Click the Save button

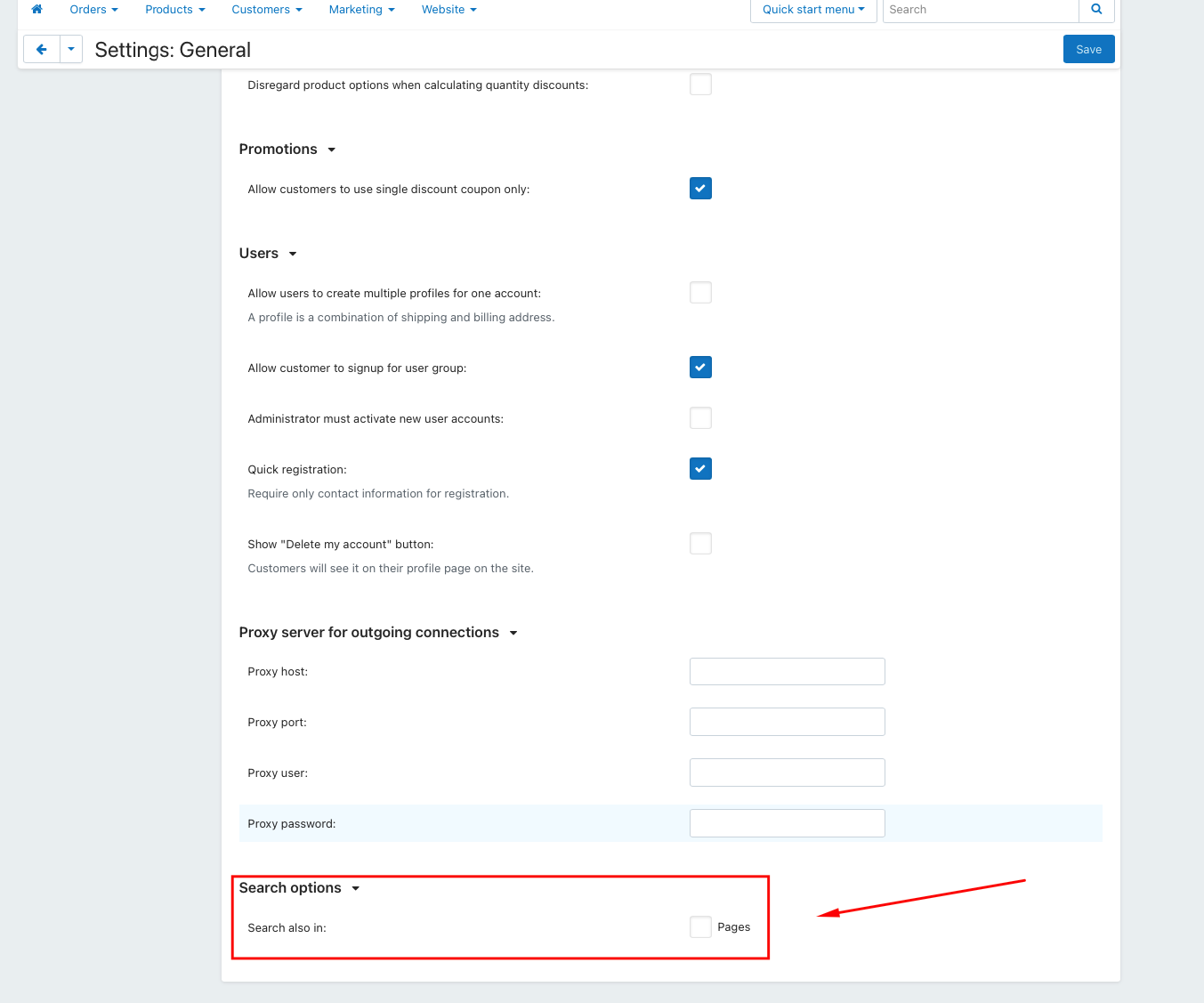(1088, 50)
